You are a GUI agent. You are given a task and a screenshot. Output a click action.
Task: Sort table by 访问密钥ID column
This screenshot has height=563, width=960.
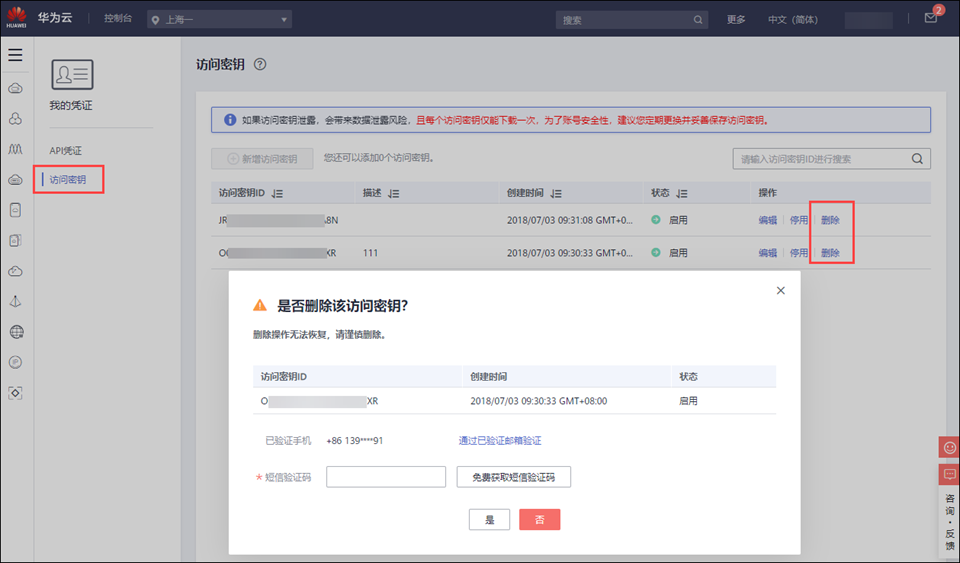(278, 193)
